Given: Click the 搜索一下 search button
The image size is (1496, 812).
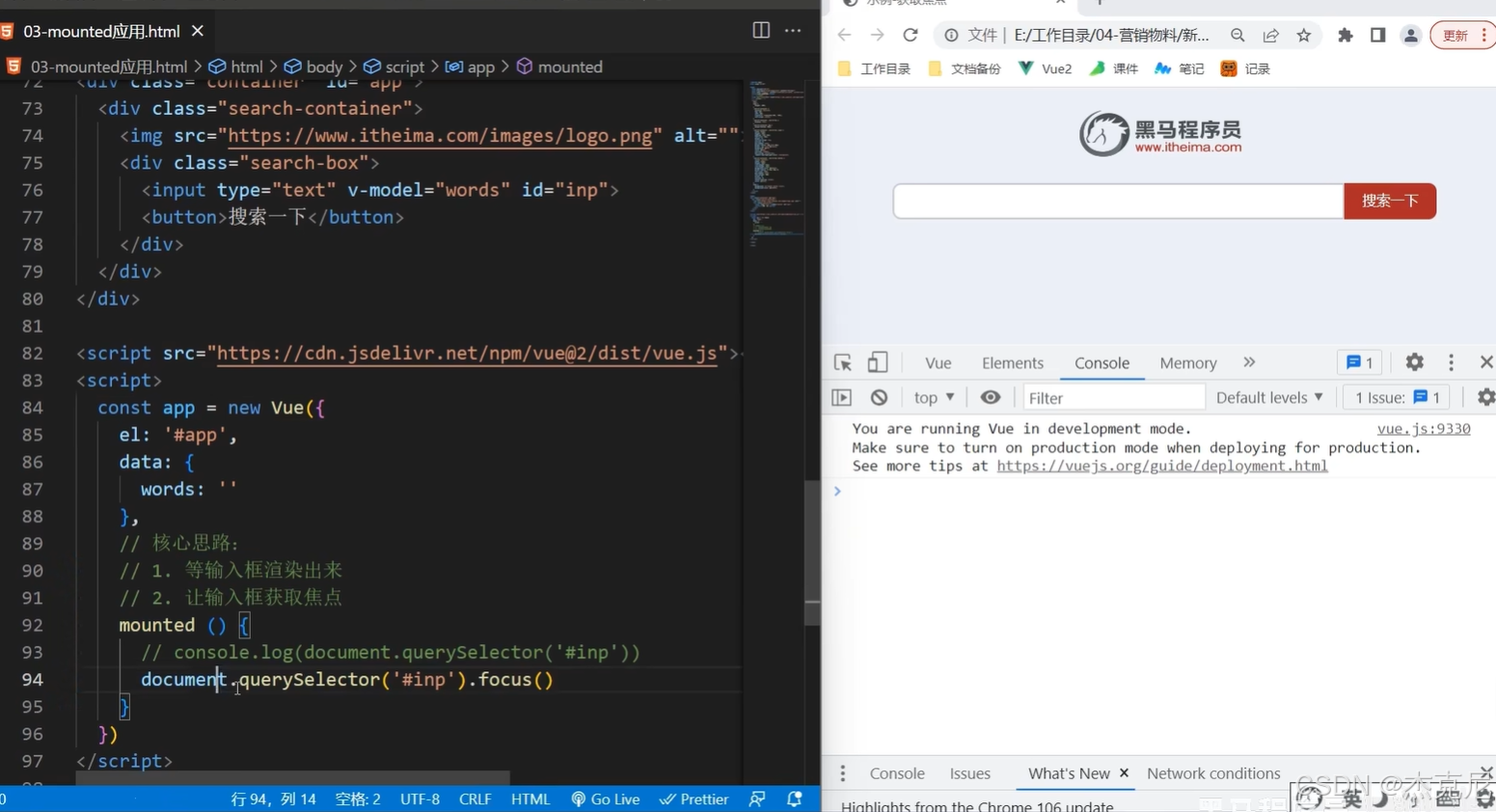Looking at the screenshot, I should coord(1390,201).
